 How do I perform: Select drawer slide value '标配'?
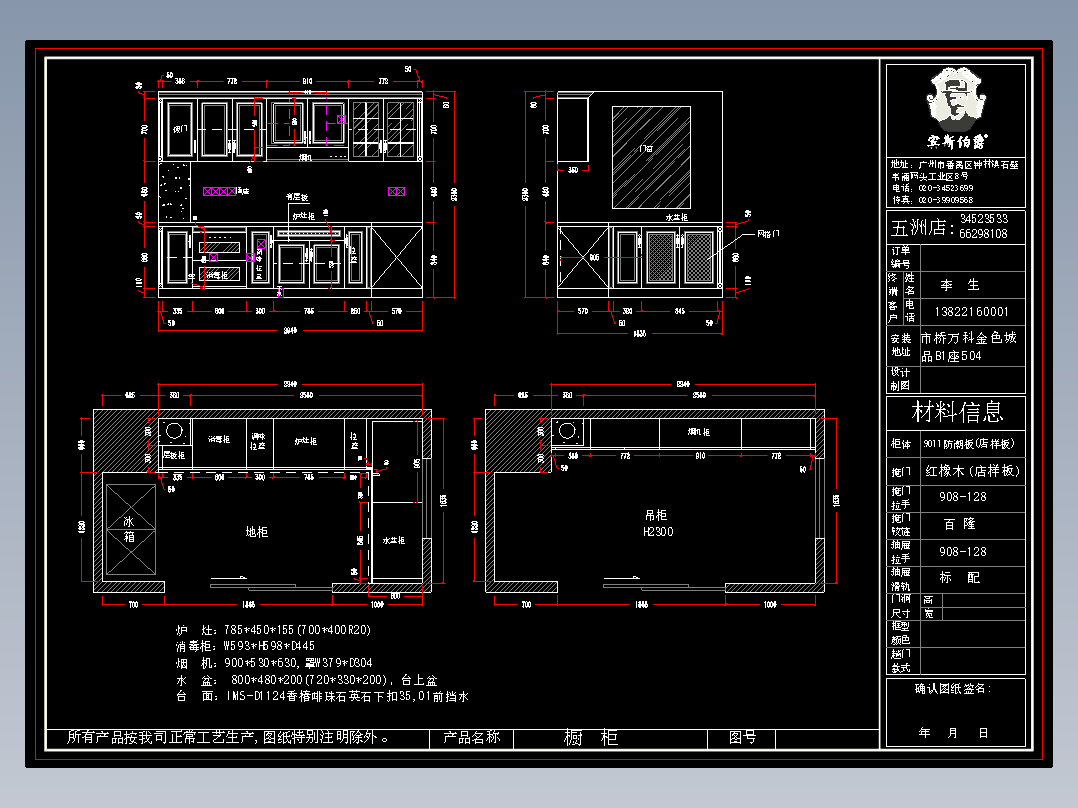pyautogui.click(x=960, y=578)
